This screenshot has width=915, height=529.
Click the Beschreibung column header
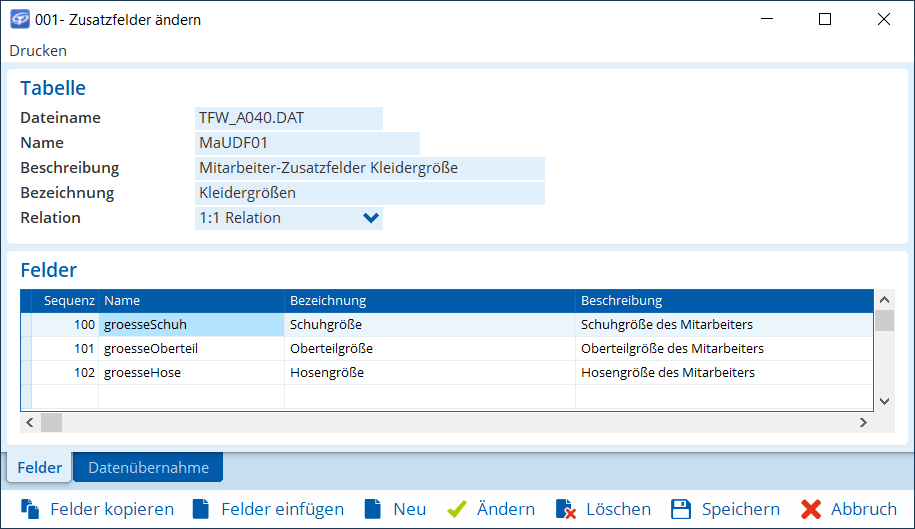(x=621, y=301)
